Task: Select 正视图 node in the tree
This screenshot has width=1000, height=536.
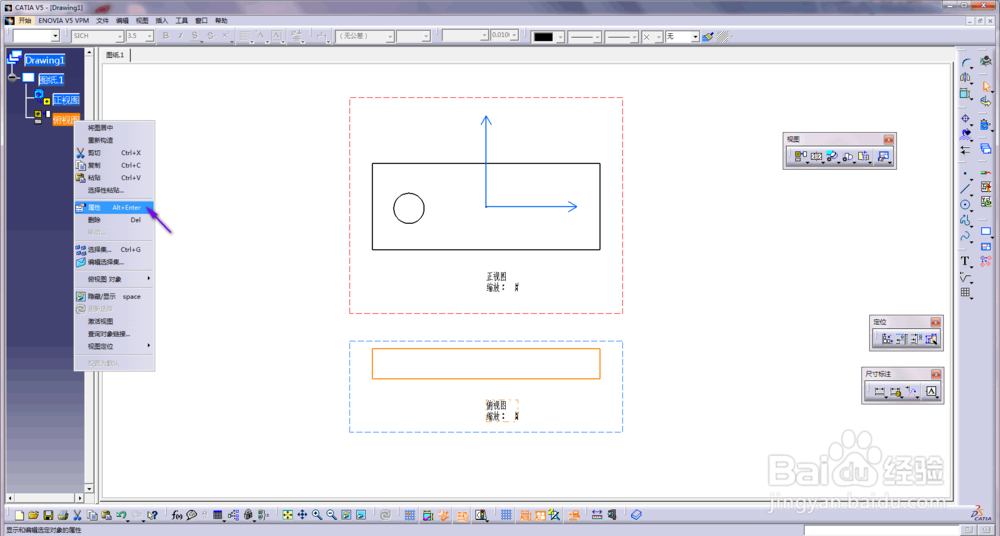Action: 66,100
